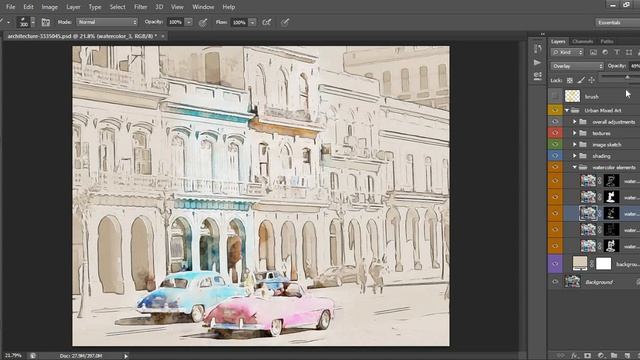The image size is (640, 360).
Task: Expand the textures folder
Action: coord(575,133)
